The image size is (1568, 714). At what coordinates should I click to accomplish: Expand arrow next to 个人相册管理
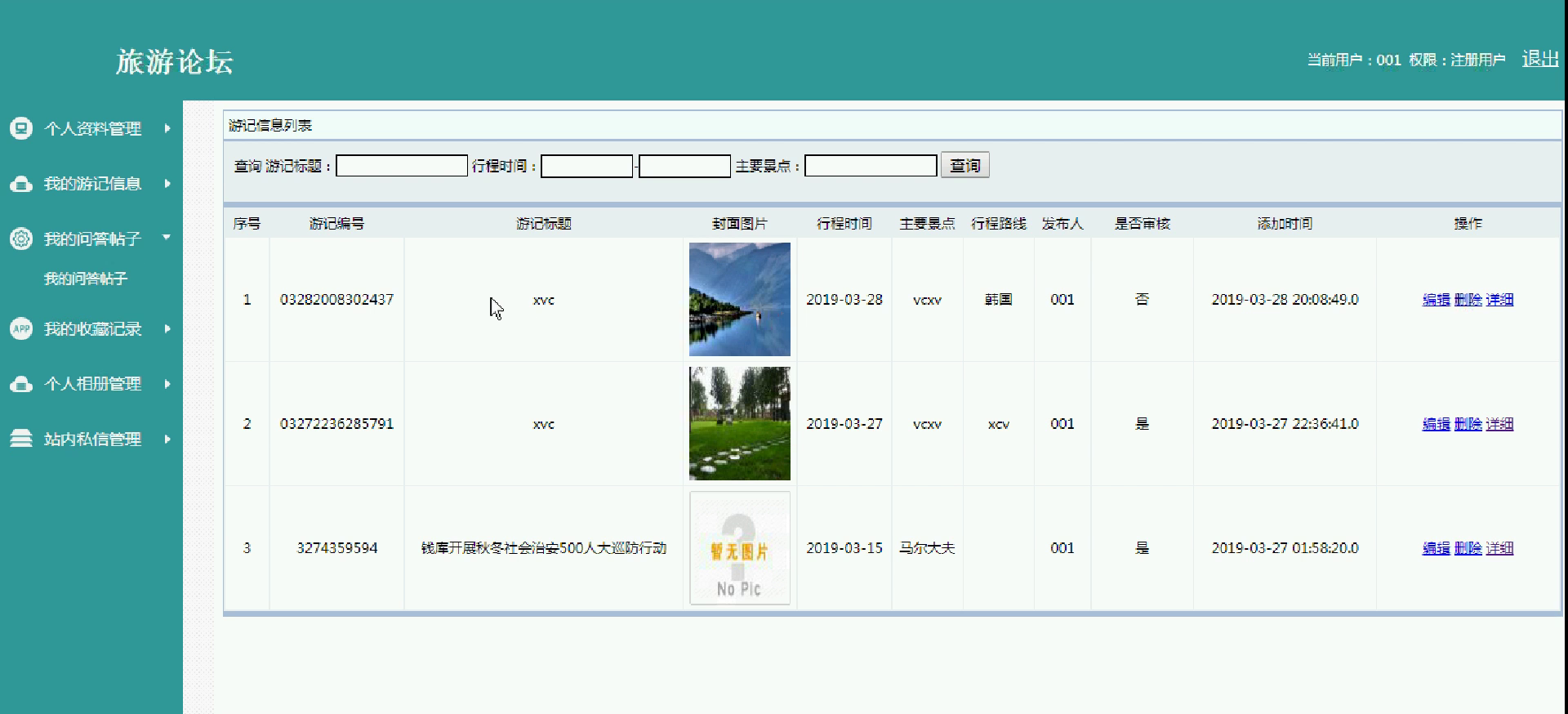[x=167, y=384]
